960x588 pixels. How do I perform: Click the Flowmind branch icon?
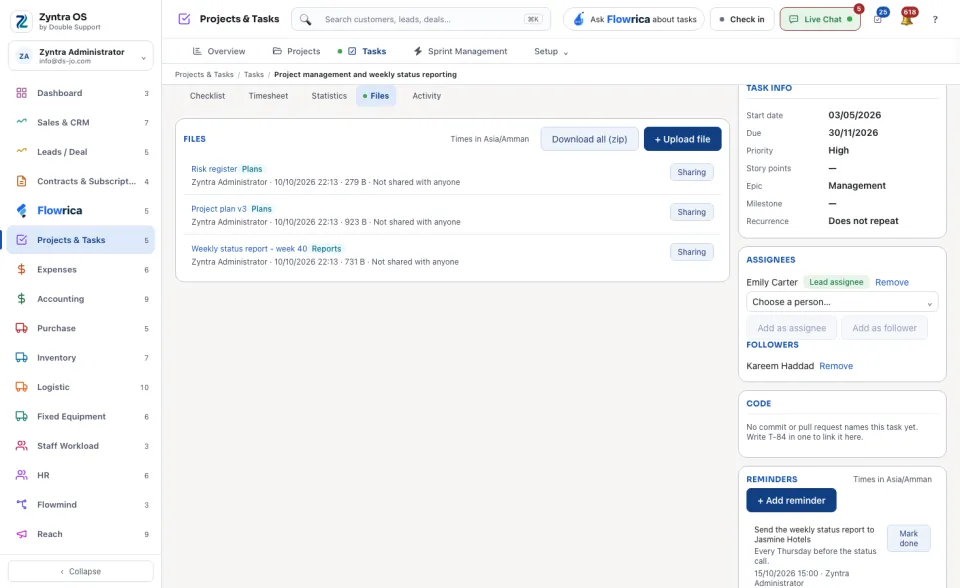tap(21, 505)
